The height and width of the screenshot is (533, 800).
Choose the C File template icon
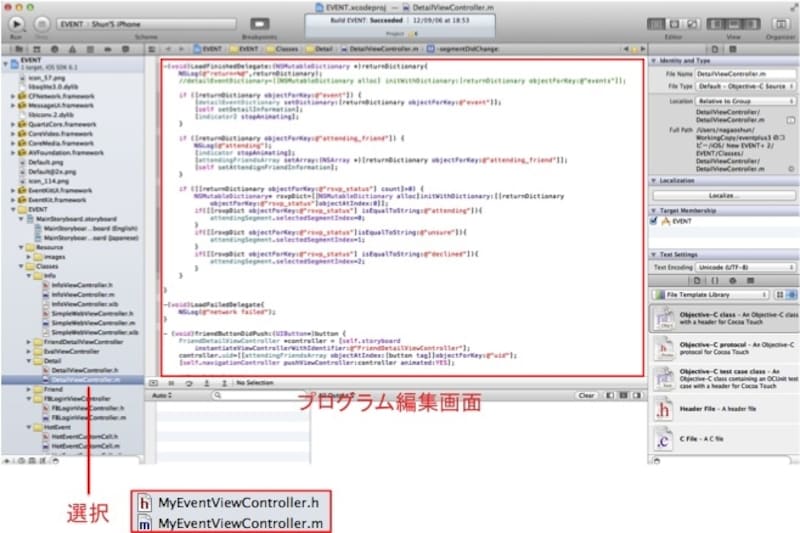pos(662,438)
